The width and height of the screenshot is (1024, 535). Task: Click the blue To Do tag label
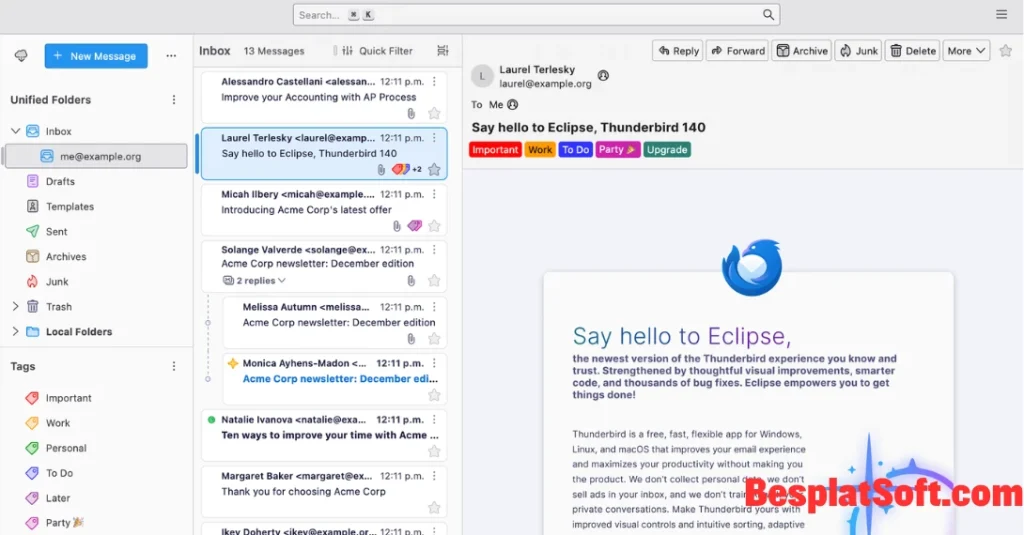(x=575, y=150)
